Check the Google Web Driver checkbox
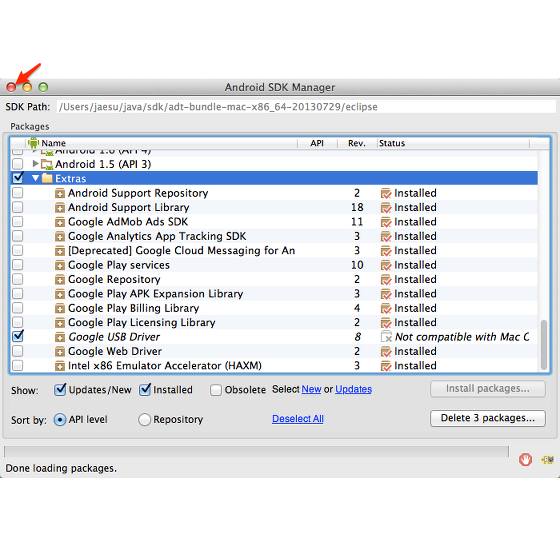The width and height of the screenshot is (560, 542). (x=18, y=351)
